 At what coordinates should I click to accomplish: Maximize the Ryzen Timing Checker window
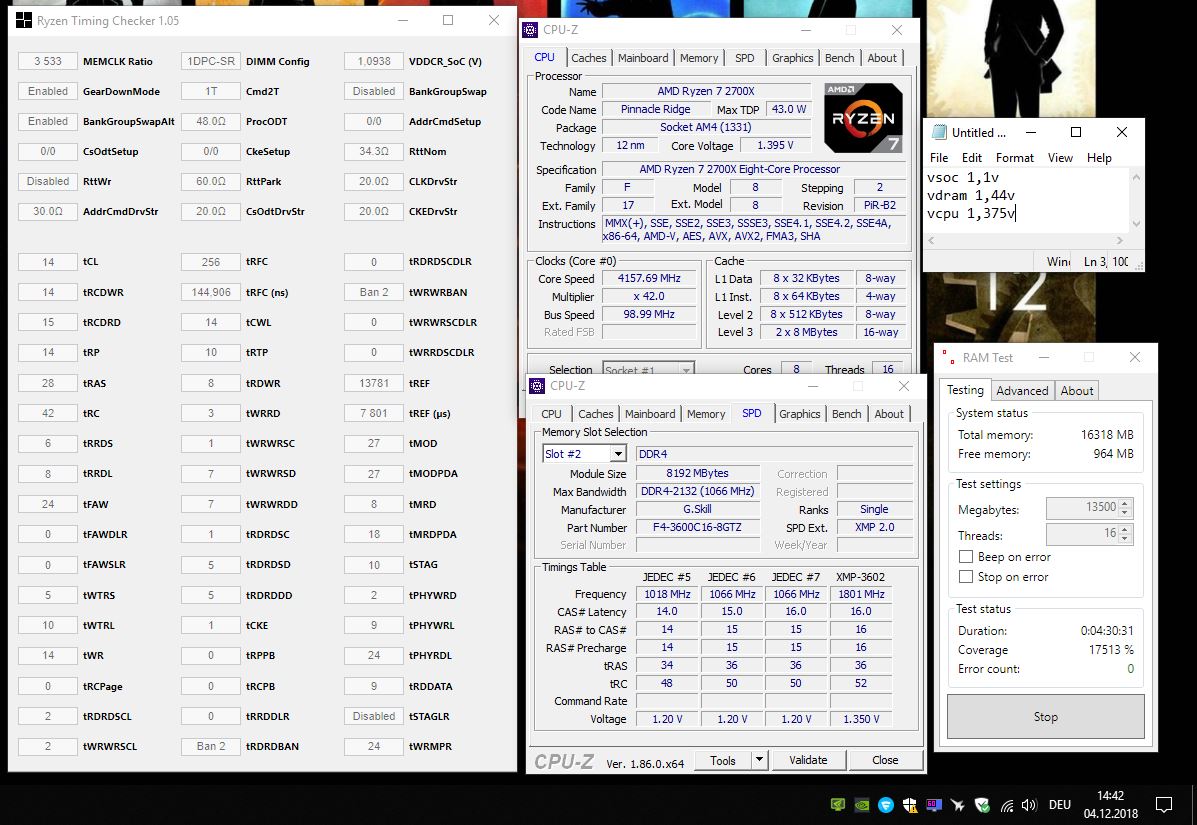pos(448,21)
